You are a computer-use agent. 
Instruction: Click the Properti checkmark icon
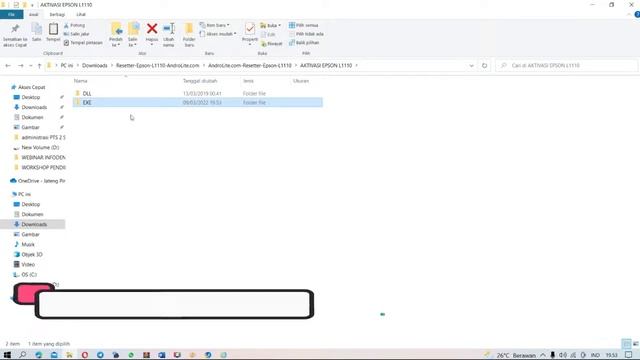click(x=250, y=29)
